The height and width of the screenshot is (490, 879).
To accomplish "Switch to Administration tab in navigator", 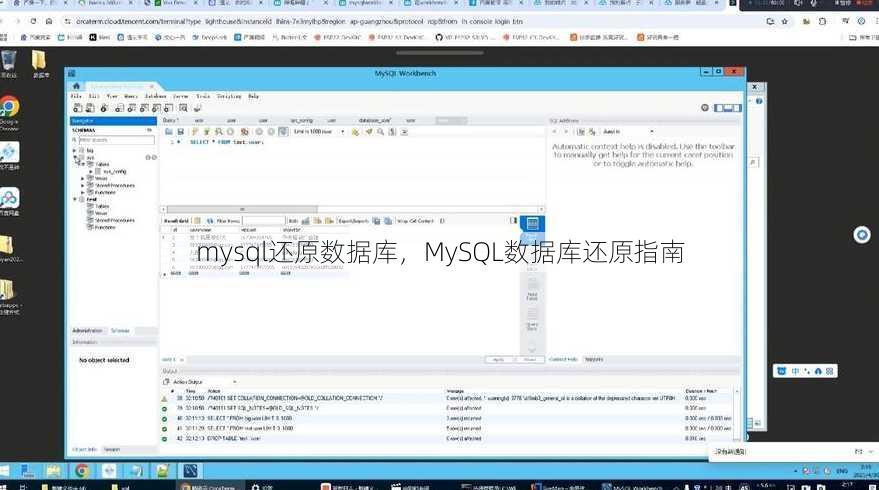I will click(87, 331).
